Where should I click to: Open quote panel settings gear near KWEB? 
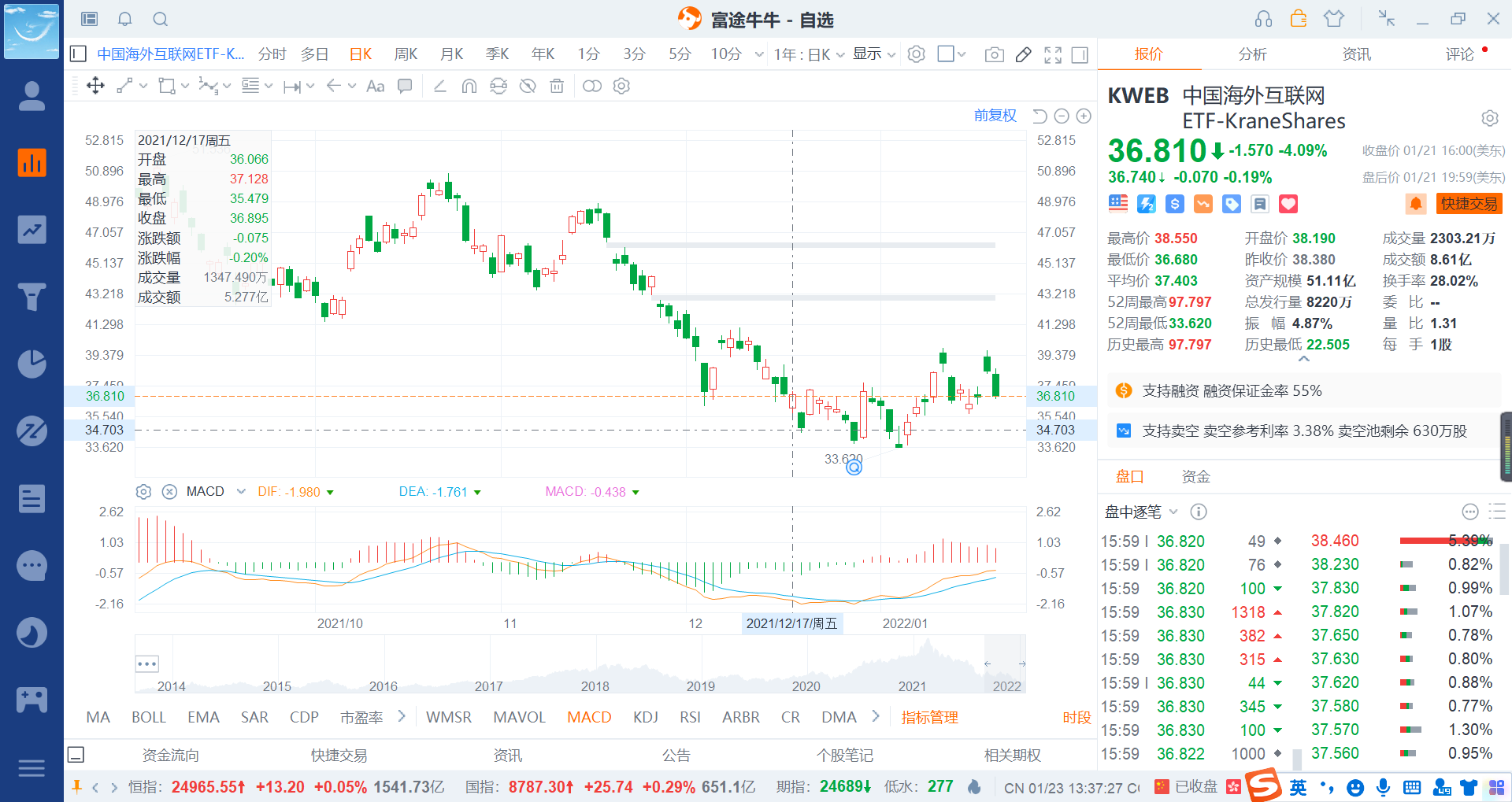[x=1489, y=118]
